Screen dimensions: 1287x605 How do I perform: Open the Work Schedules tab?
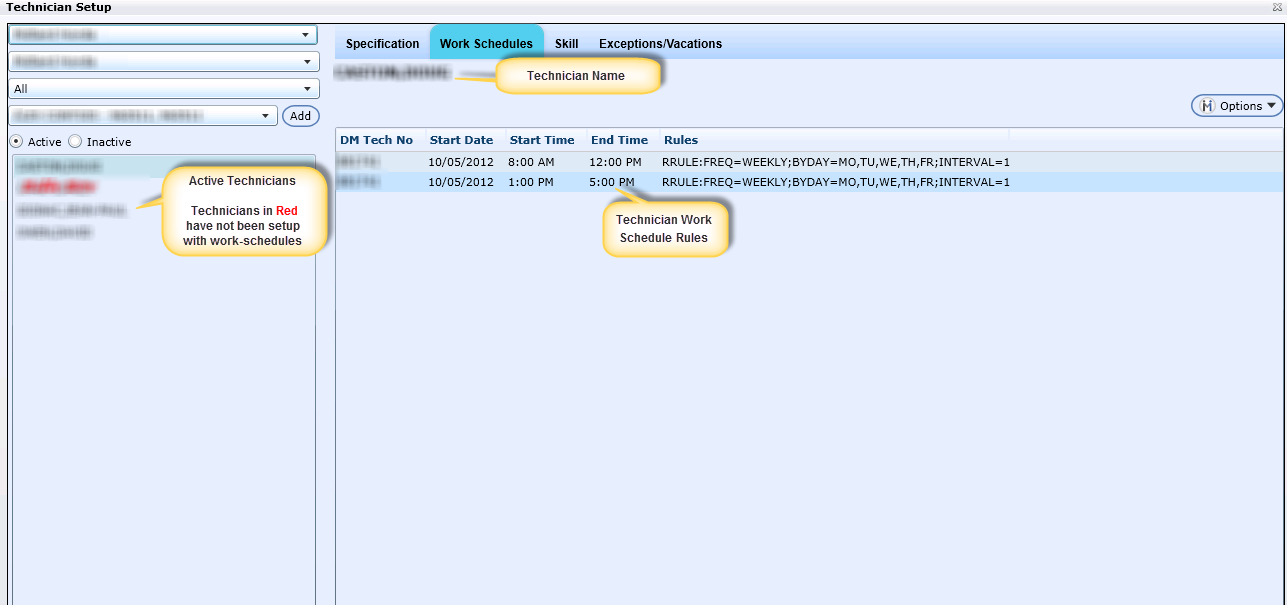(486, 44)
